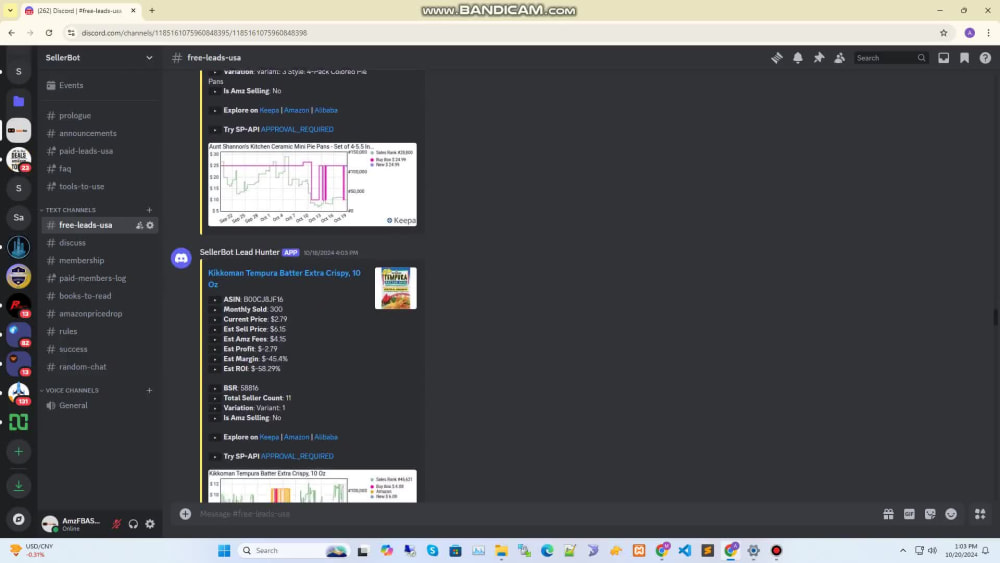The width and height of the screenshot is (1000, 563).
Task: Open the Threads icon in channel header
Action: coord(777,58)
